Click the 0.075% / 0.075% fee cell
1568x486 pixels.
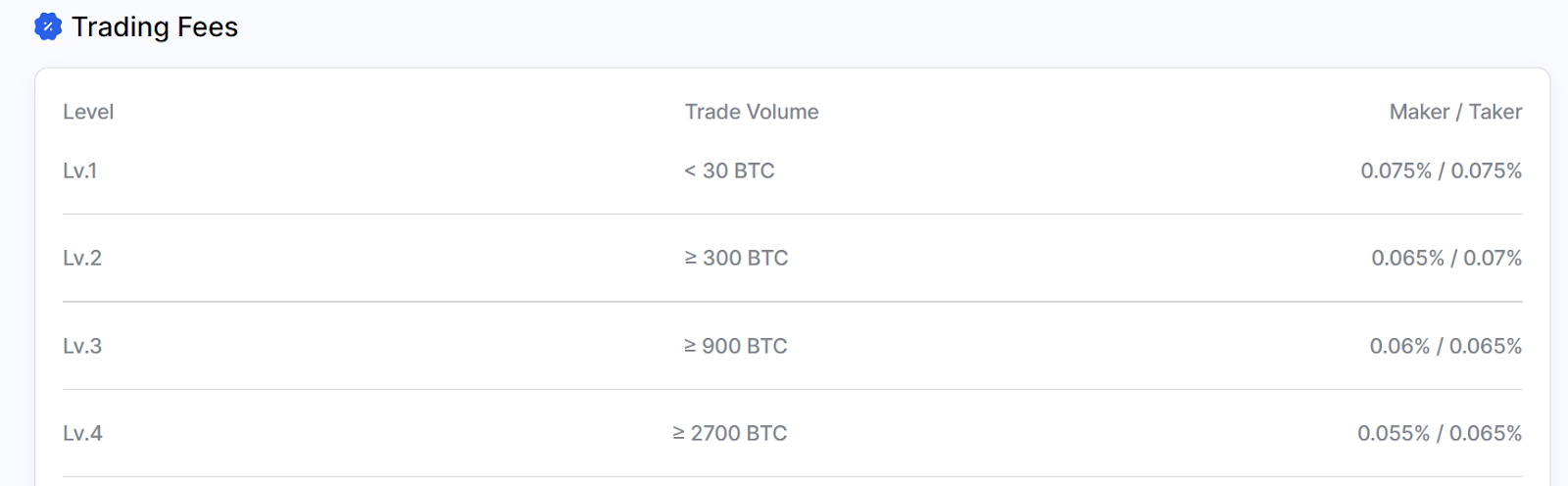1441,170
